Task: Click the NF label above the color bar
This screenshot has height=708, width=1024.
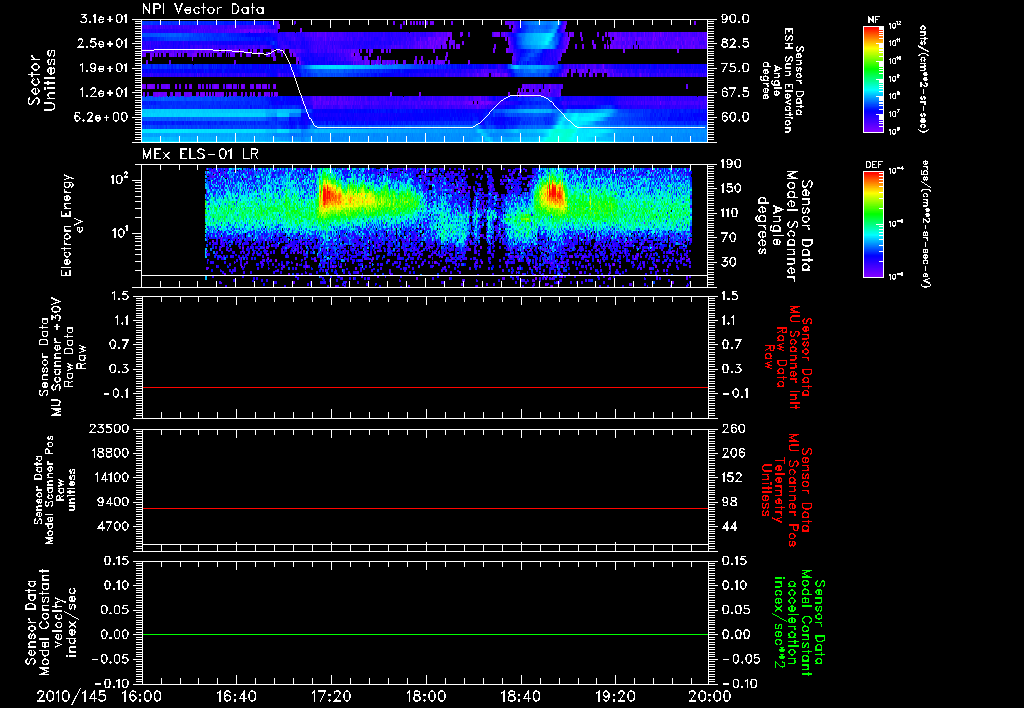Action: [873, 20]
